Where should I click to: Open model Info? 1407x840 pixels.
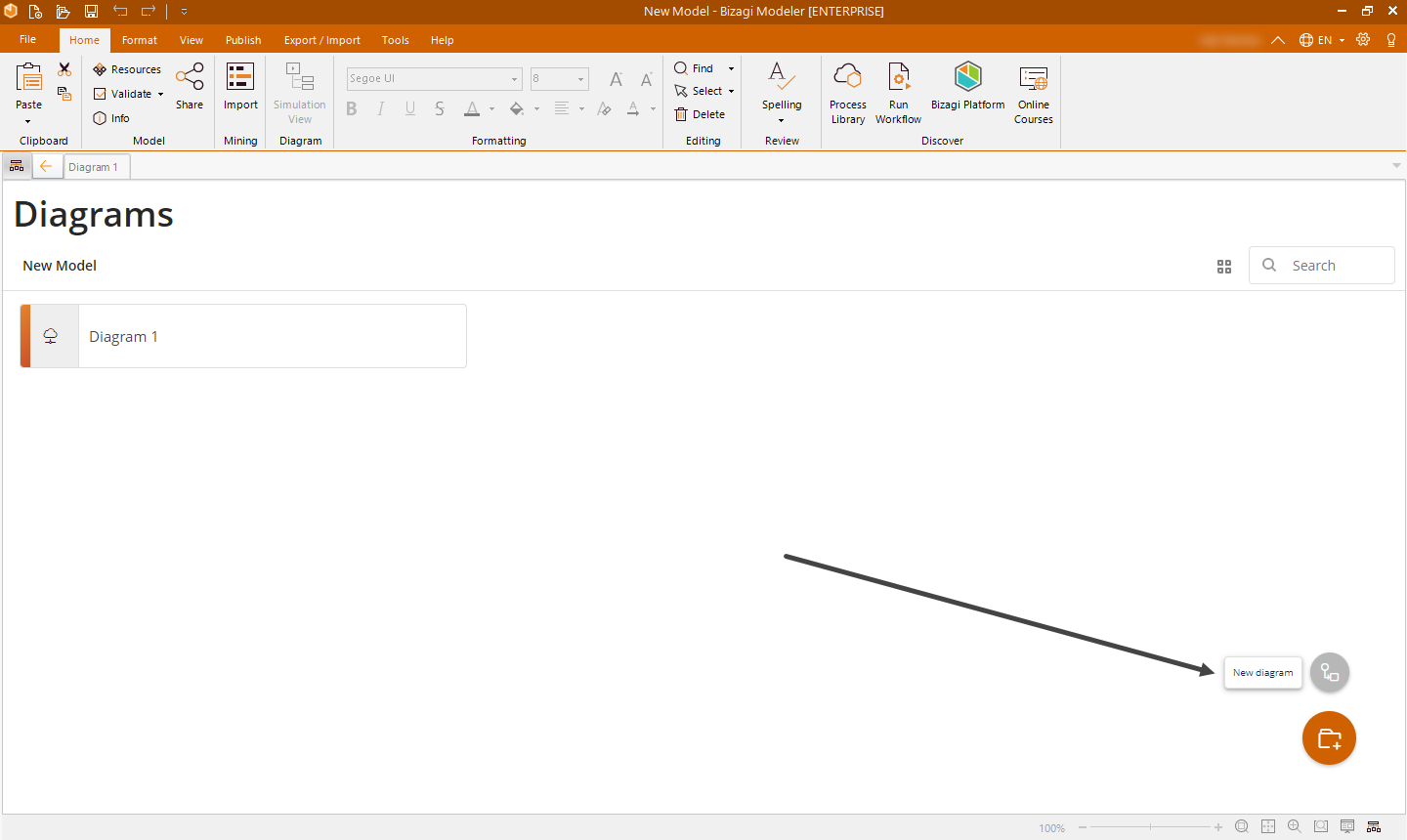111,118
